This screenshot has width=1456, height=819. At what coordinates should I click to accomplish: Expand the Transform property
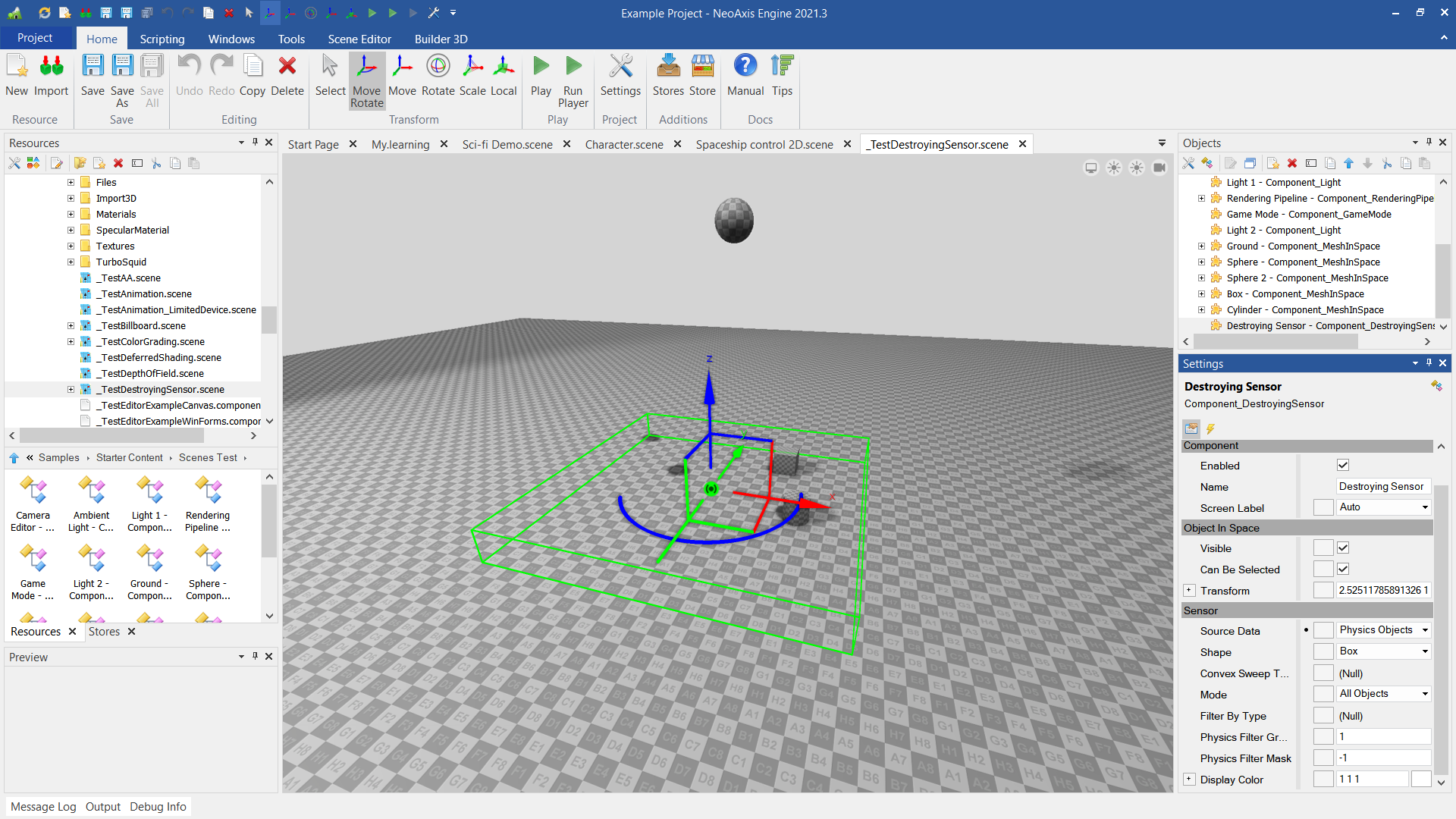click(1189, 590)
